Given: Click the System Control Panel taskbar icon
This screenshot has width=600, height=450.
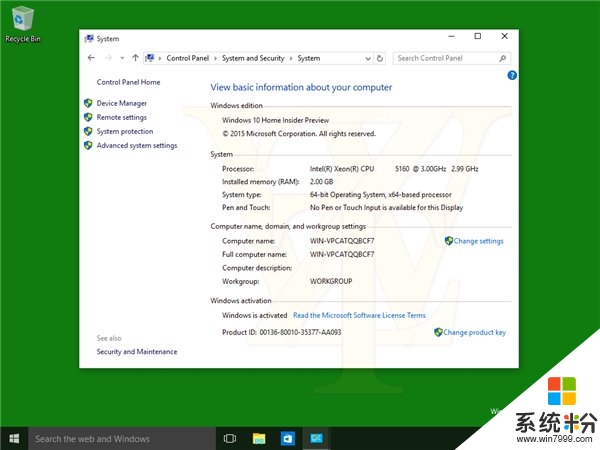Looking at the screenshot, I should tap(316, 439).
